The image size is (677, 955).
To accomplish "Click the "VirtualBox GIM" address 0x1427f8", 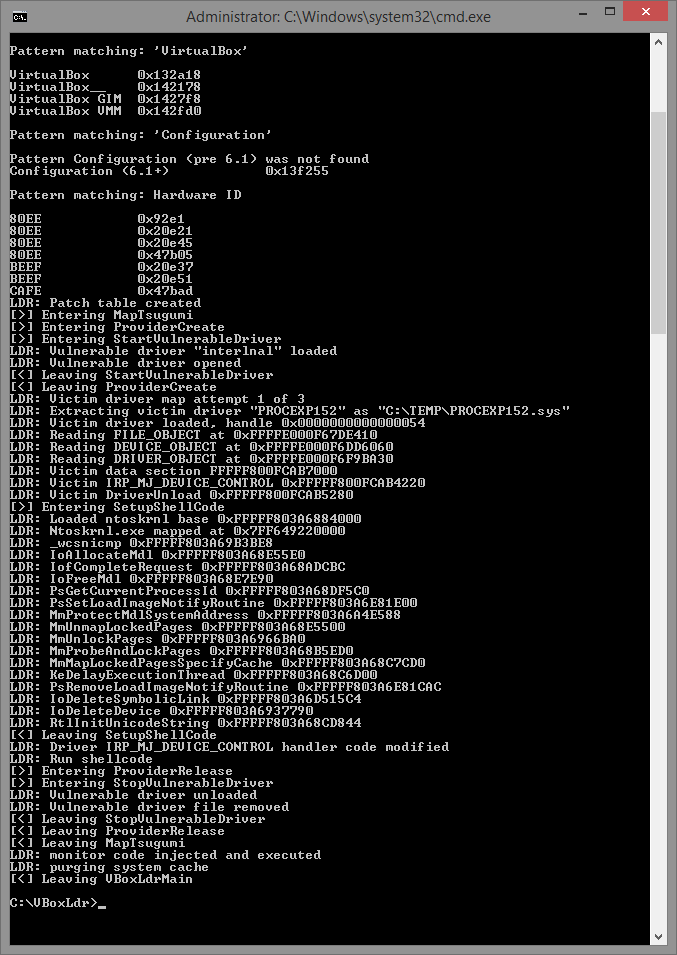I will tap(169, 99).
